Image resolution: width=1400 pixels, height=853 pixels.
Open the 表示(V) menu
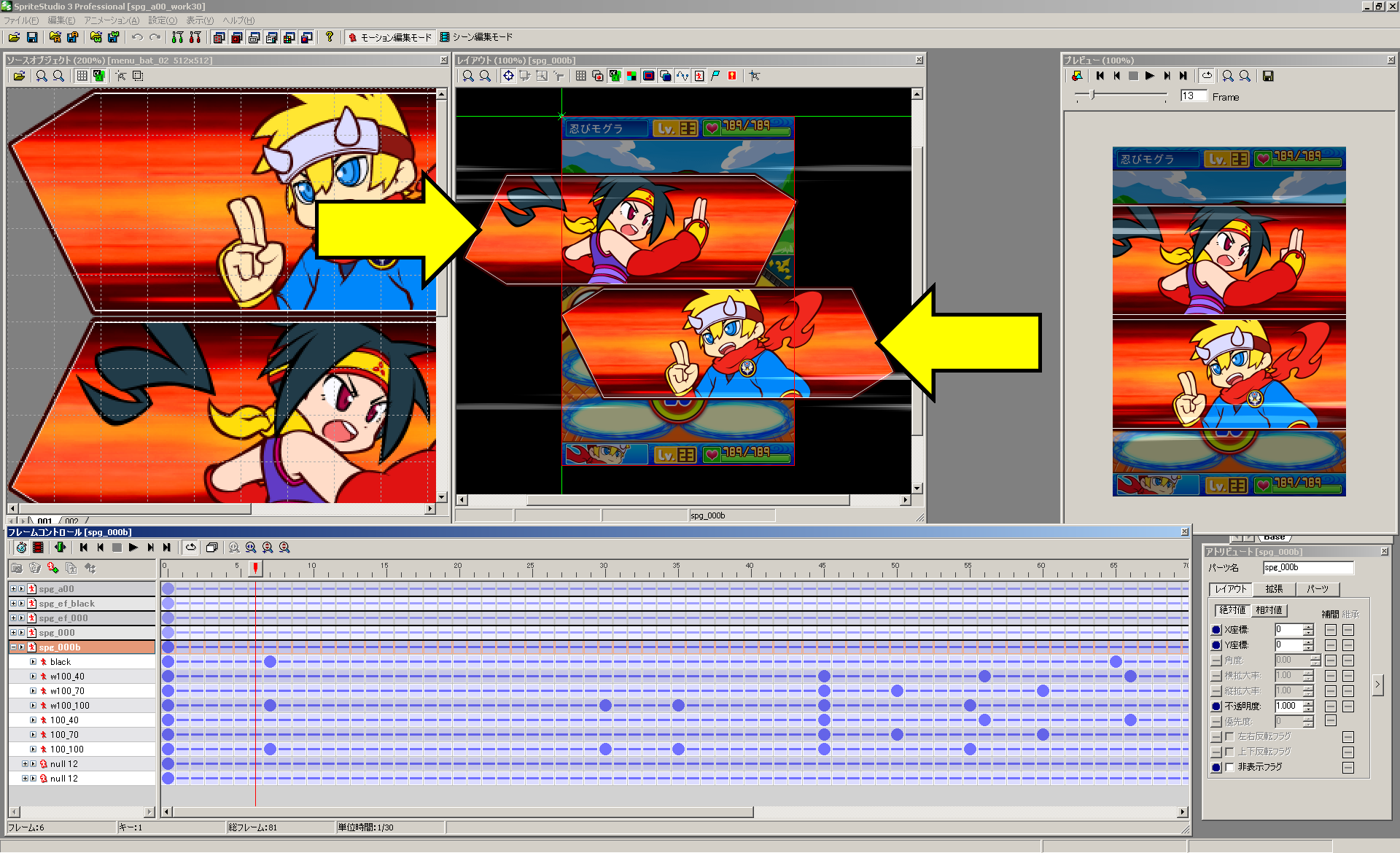pyautogui.click(x=200, y=20)
